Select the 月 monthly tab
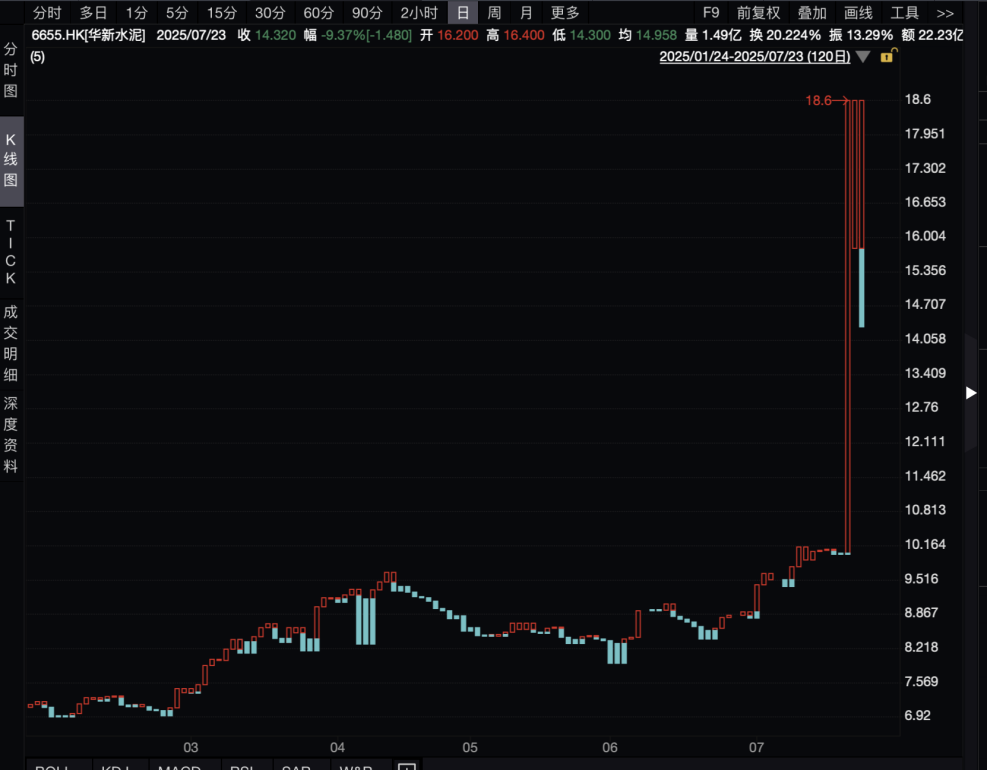The height and width of the screenshot is (770, 987). click(x=526, y=13)
